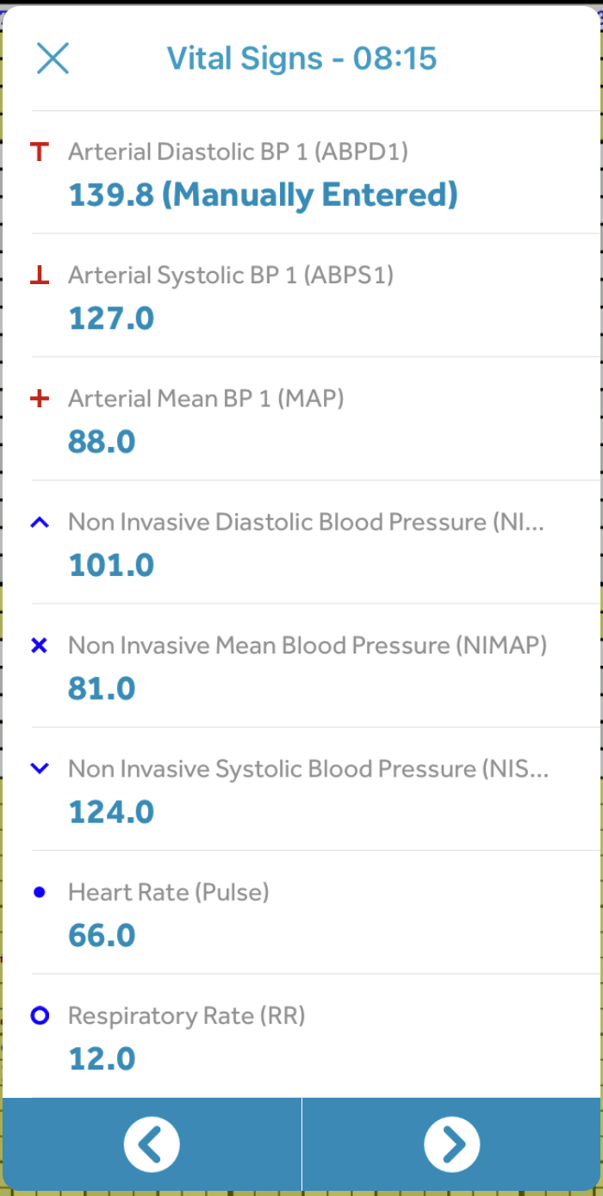Click the Arterial Mean BP 88.0 value
This screenshot has height=1196, width=603.
coord(101,441)
